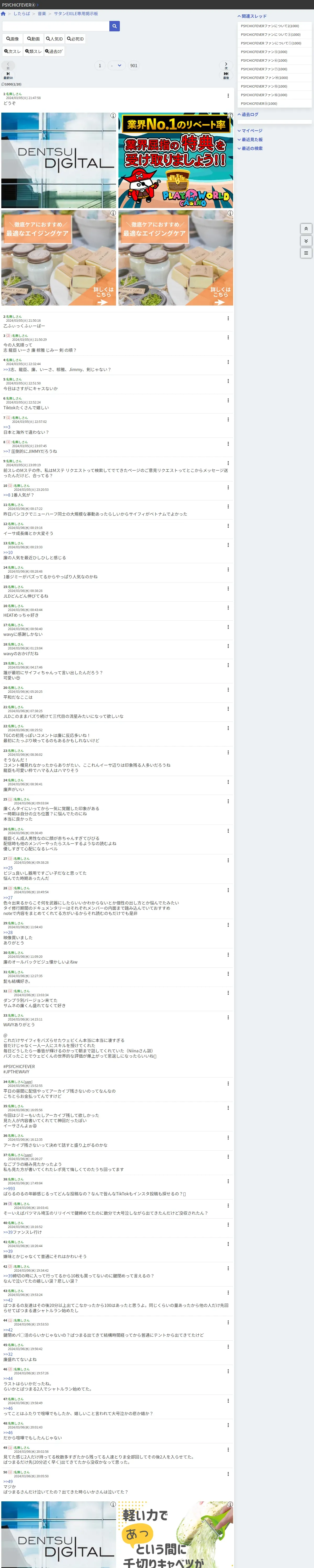Open three-dot menu on post 9

228,463
